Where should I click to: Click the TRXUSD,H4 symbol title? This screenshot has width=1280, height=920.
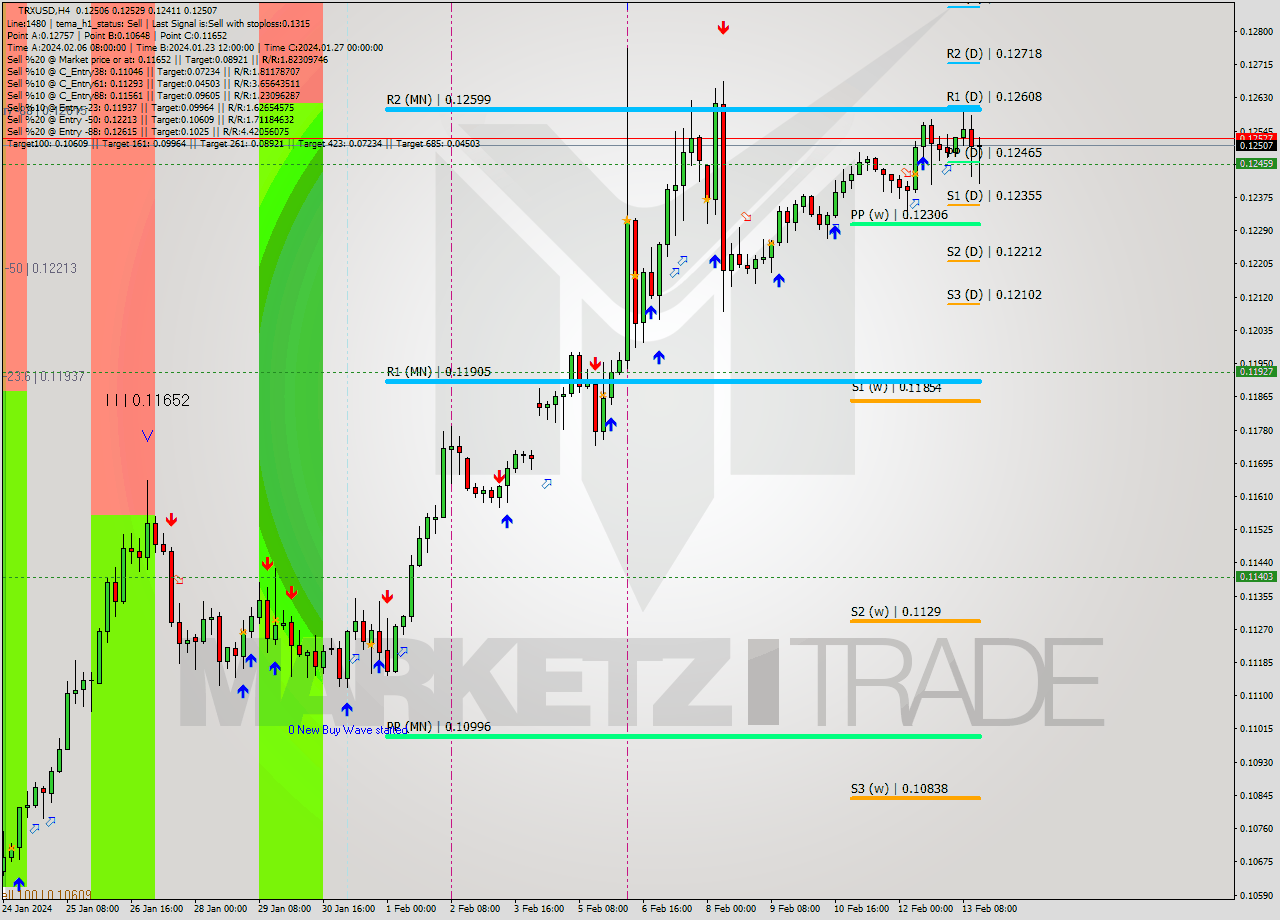44,10
